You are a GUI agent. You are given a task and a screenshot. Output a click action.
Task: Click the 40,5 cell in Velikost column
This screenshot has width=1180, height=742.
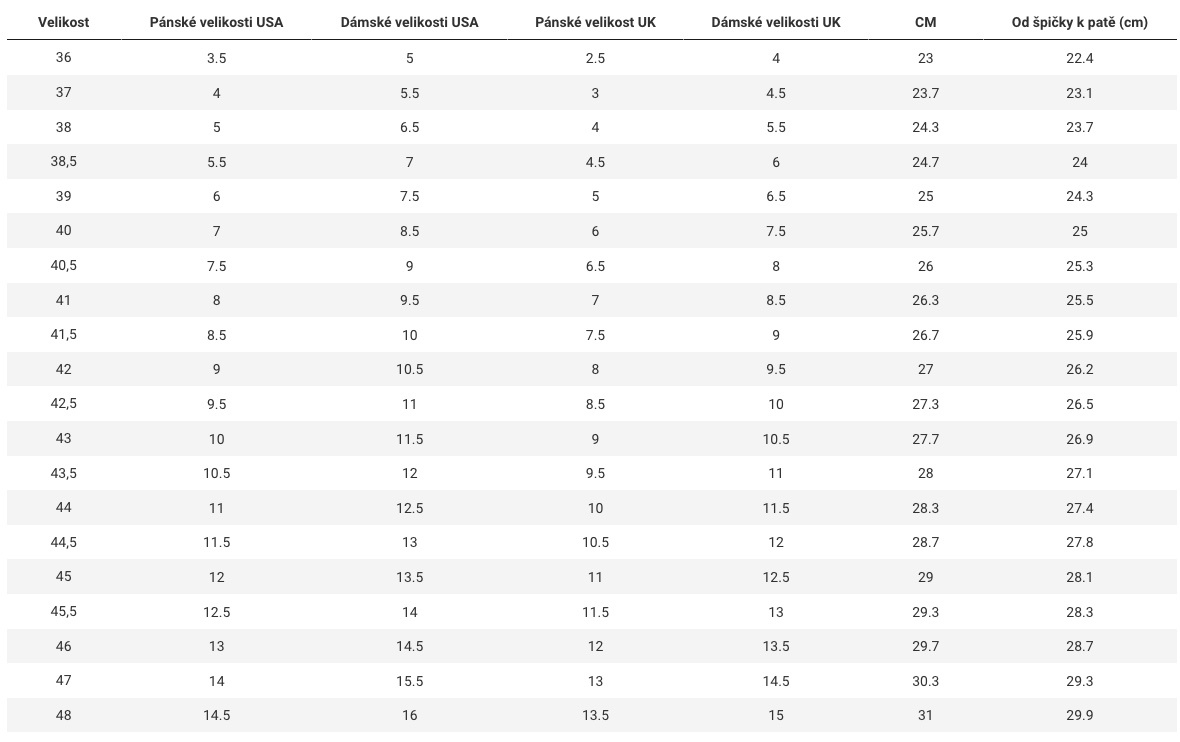63,266
